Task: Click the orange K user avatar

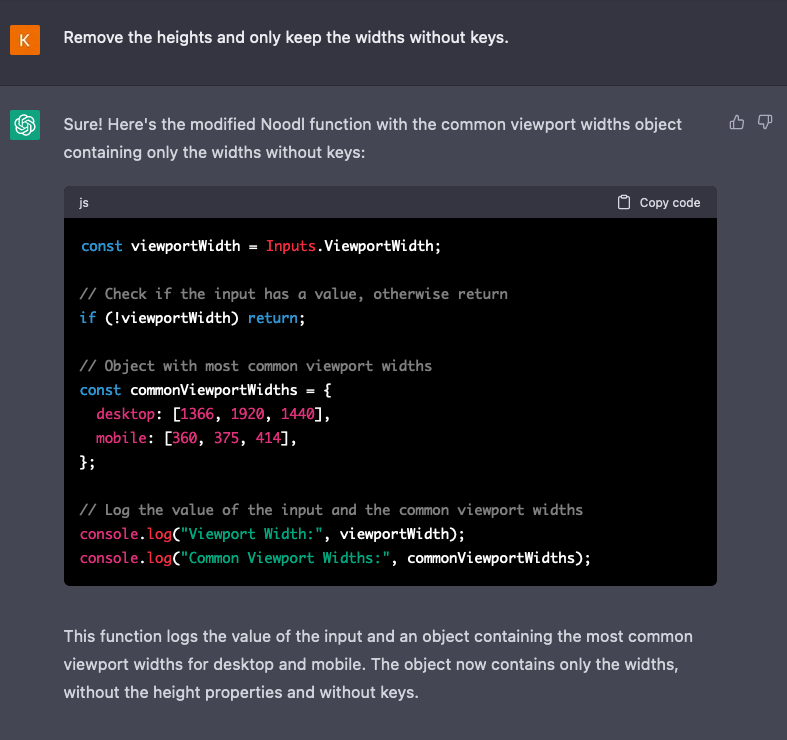Action: 25,40
